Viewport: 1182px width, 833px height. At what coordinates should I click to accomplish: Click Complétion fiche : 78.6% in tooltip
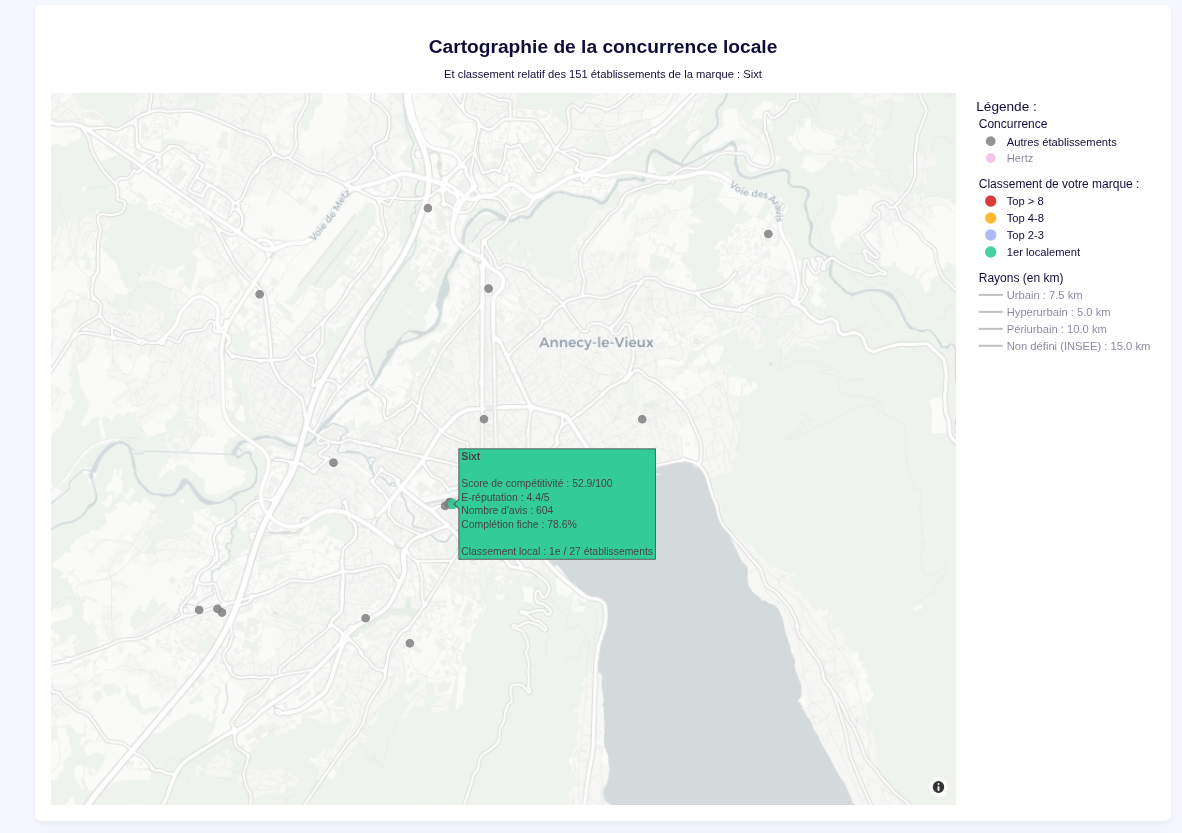[x=519, y=525]
